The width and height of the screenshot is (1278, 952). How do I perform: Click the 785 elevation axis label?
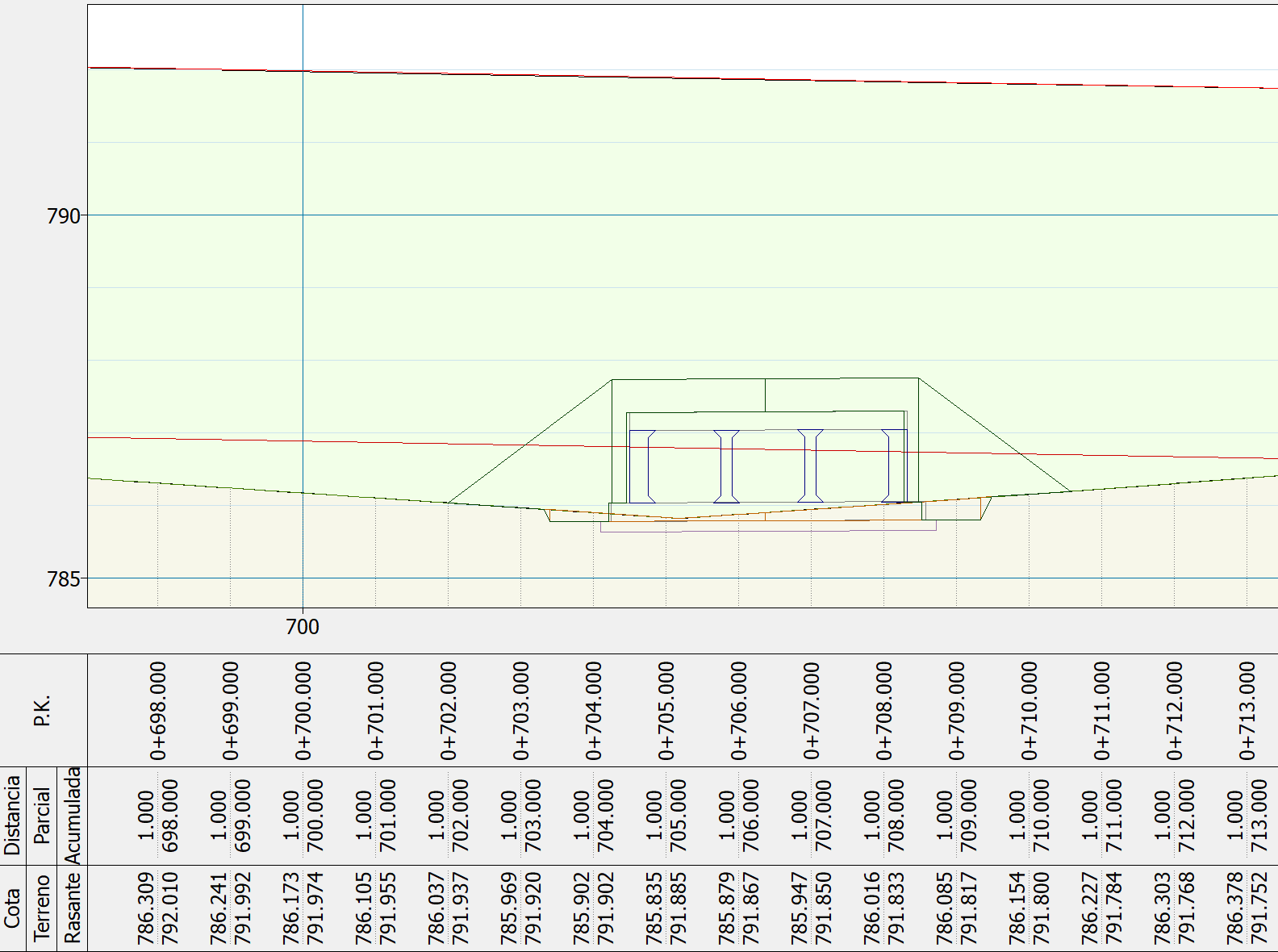click(64, 579)
